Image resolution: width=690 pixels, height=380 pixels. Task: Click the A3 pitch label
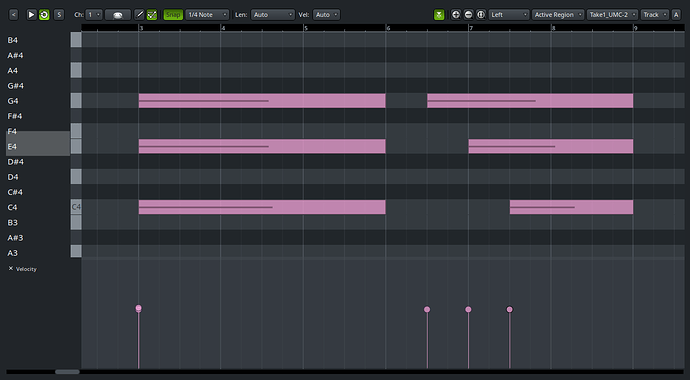tap(12, 253)
